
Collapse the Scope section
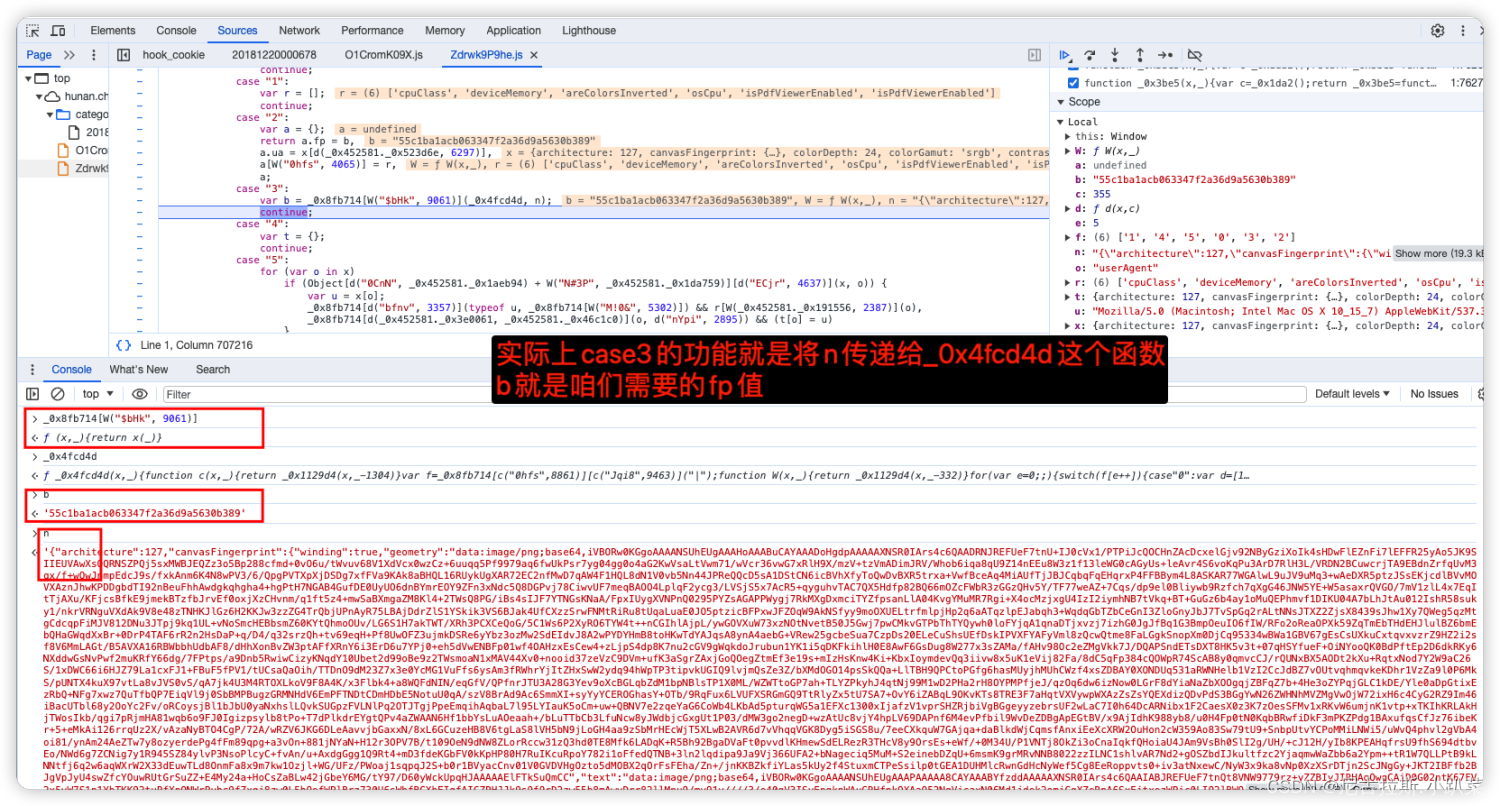pyautogui.click(x=1060, y=101)
